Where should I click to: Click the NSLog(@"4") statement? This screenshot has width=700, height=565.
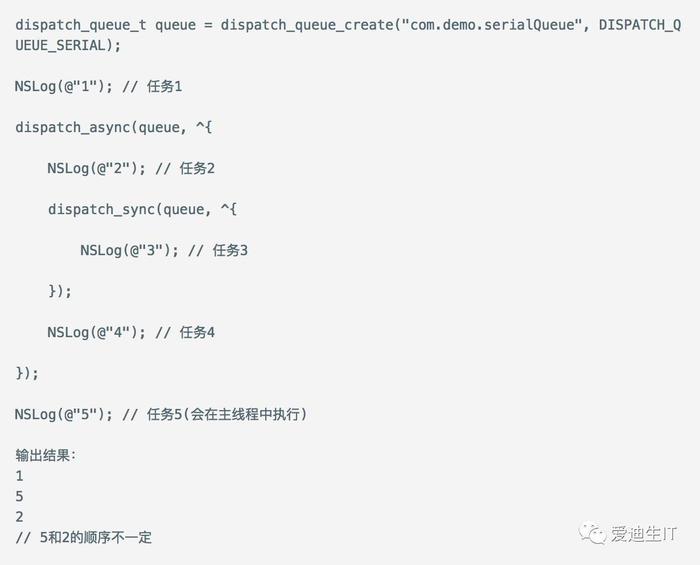tap(96, 332)
